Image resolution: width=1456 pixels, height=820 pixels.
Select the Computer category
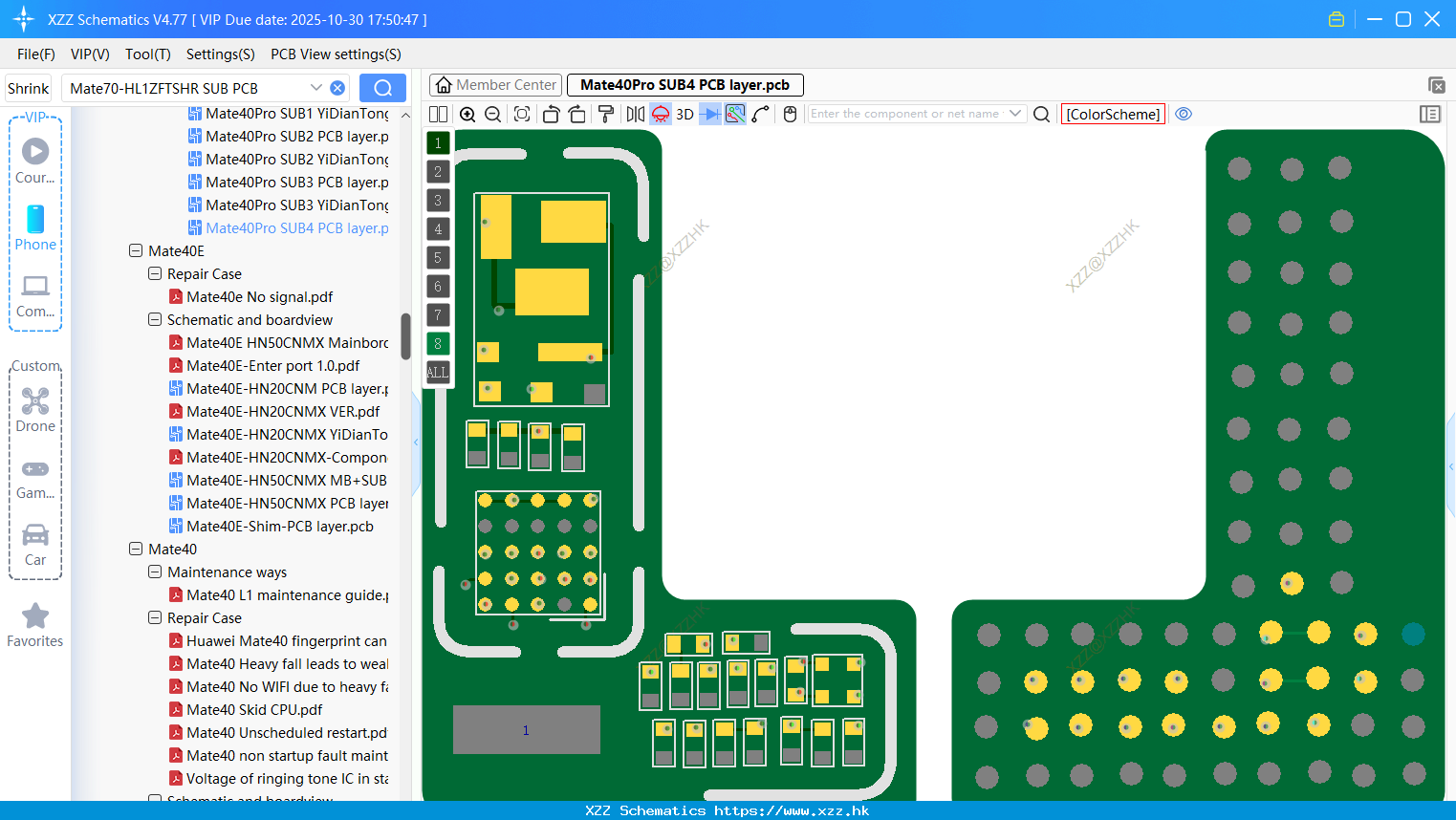(35, 295)
